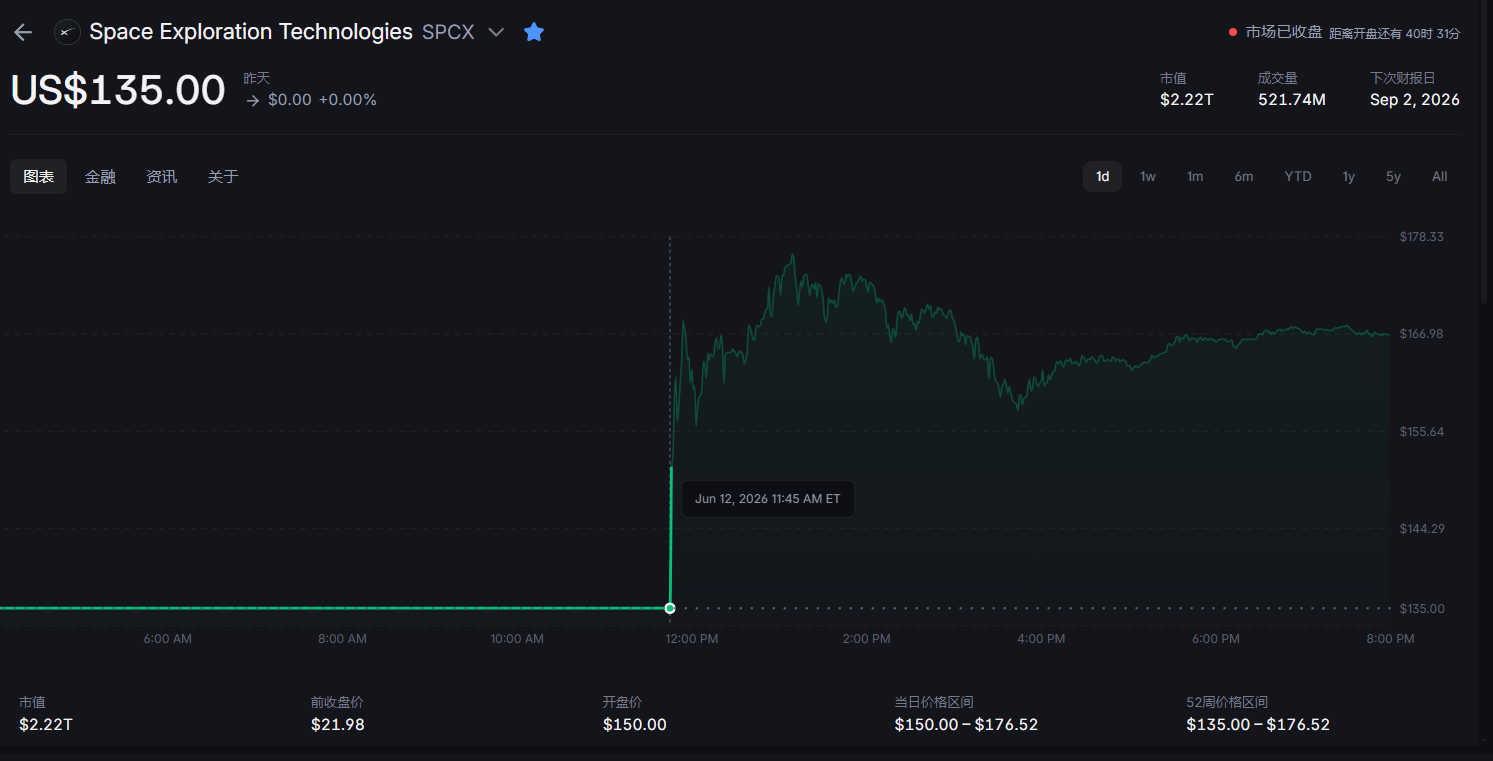The width and height of the screenshot is (1493, 761).
Task: Click the 12:00 PM time axis label
Action: point(692,639)
